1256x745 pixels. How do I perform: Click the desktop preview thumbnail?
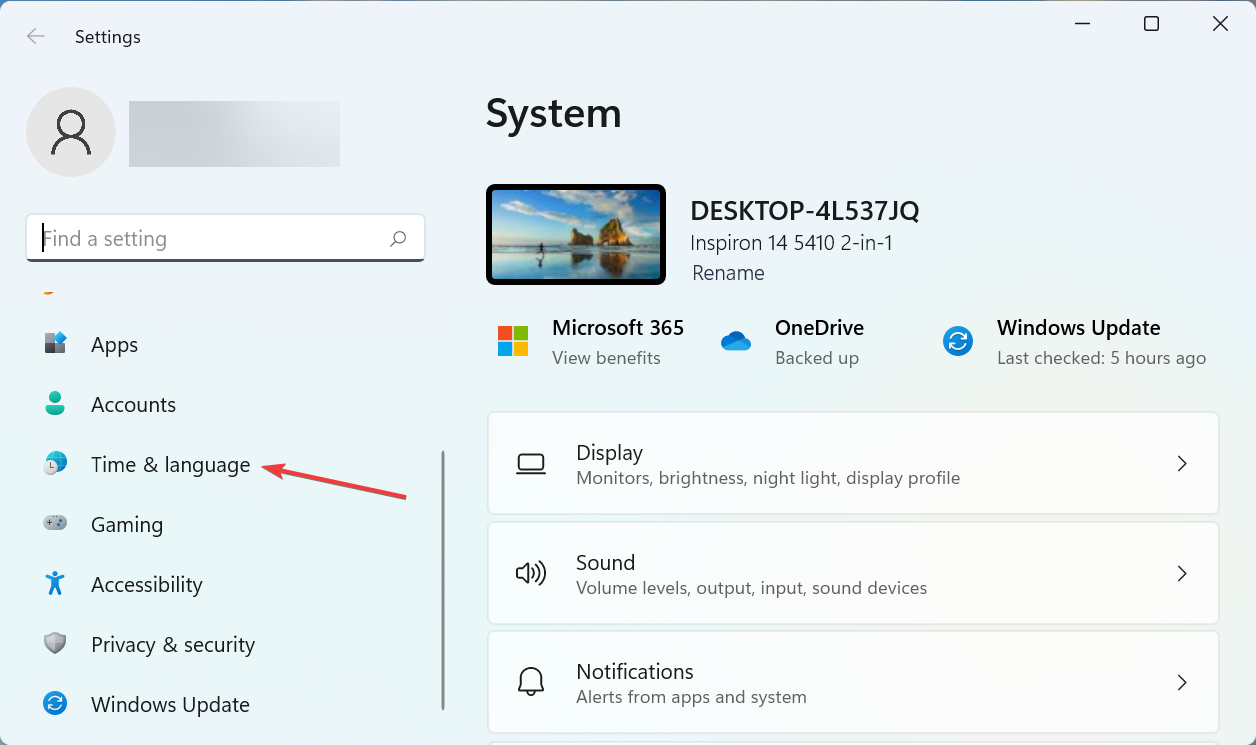pos(575,234)
